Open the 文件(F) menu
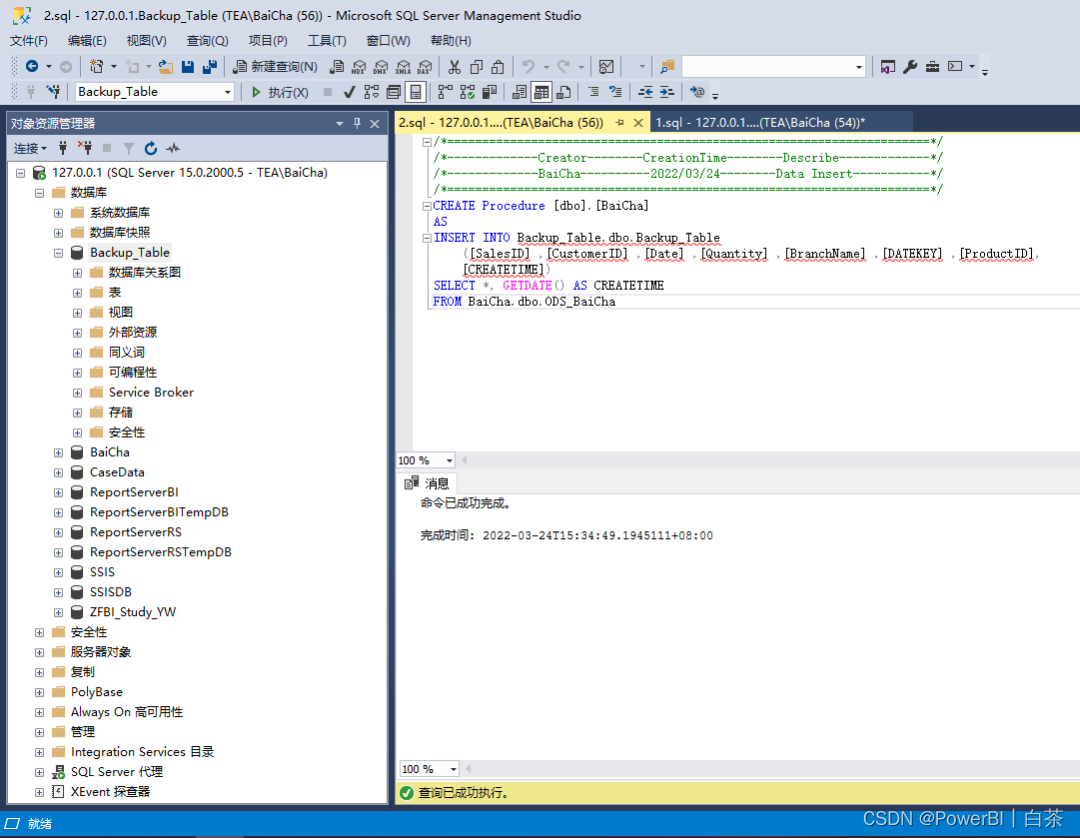 tap(29, 41)
